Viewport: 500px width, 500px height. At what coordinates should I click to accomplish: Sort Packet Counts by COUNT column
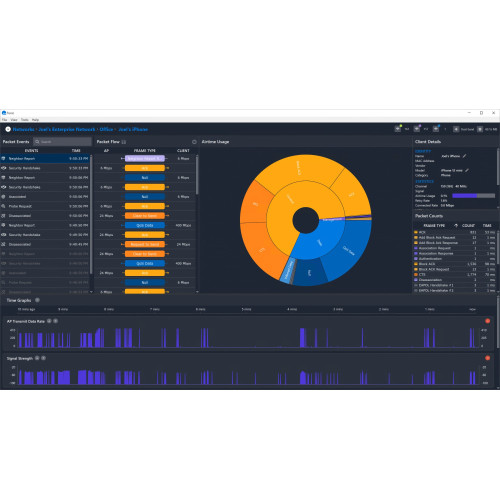pos(468,225)
